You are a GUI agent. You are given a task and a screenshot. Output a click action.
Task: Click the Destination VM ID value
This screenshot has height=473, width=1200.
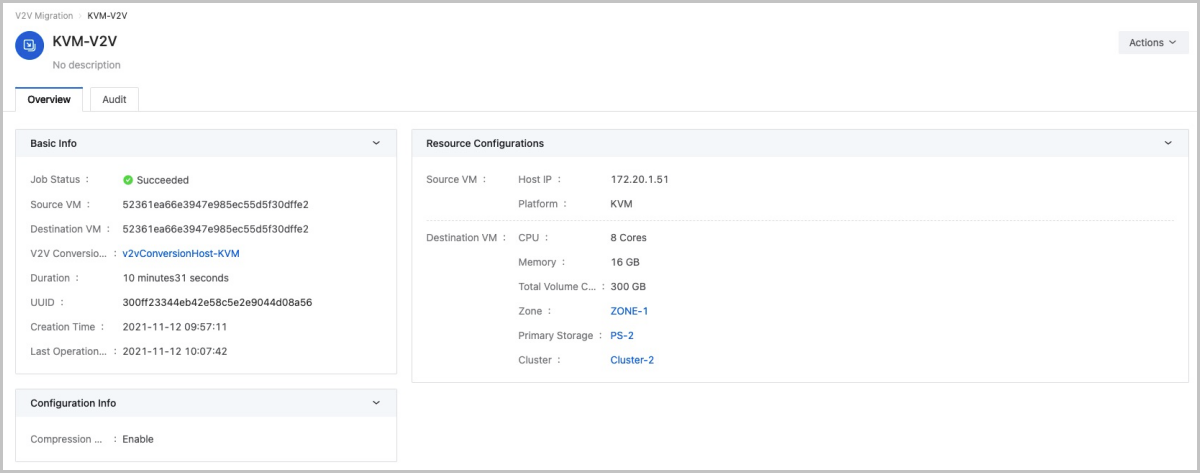(215, 229)
